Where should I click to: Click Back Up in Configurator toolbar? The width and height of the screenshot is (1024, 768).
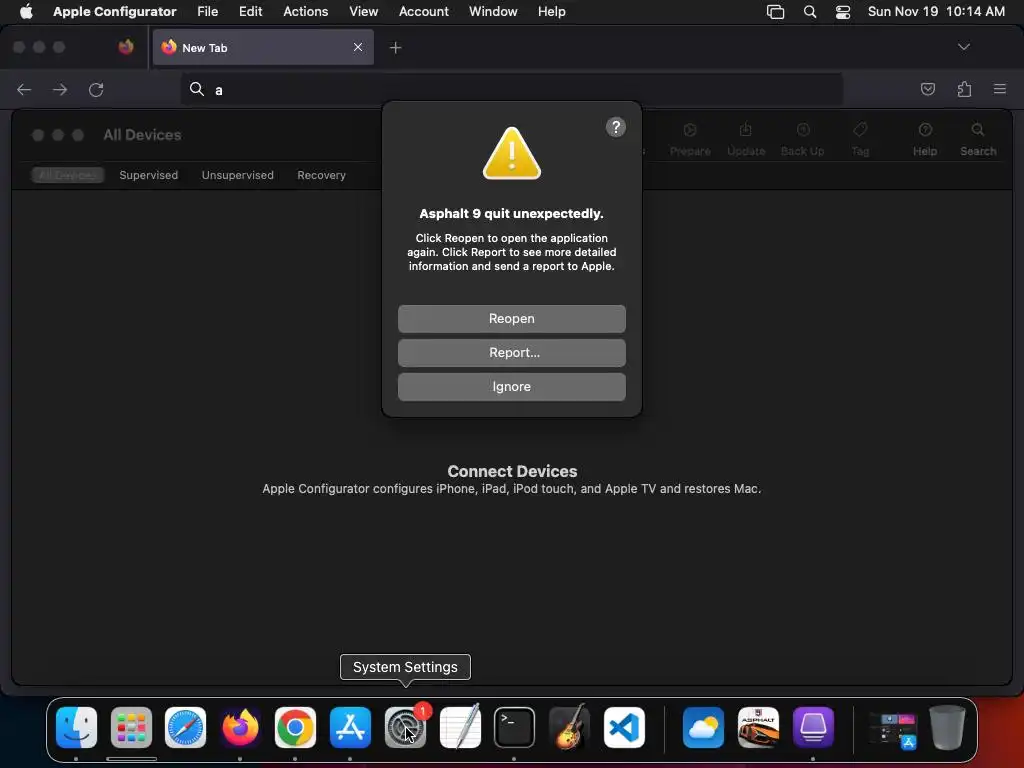pyautogui.click(x=803, y=140)
